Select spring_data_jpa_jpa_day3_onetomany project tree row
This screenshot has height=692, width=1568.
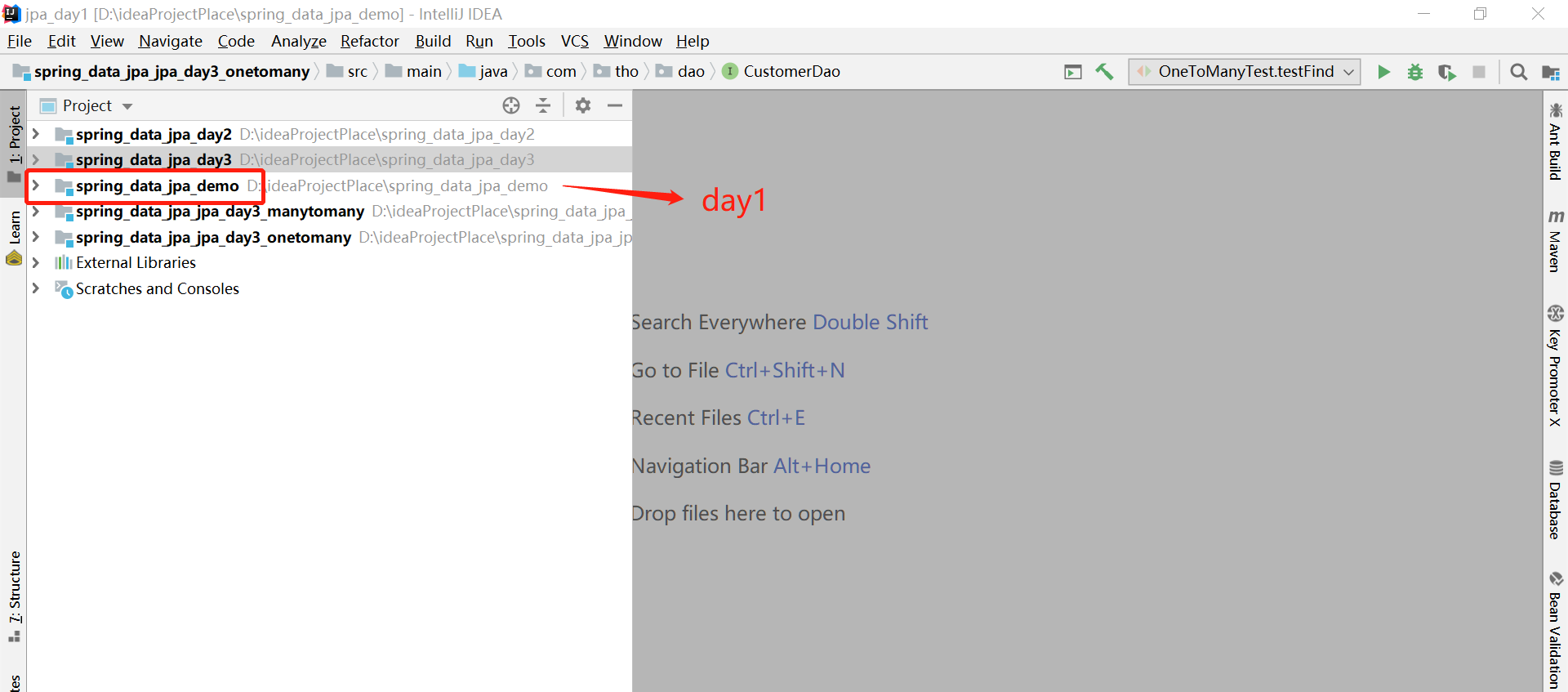pos(330,237)
